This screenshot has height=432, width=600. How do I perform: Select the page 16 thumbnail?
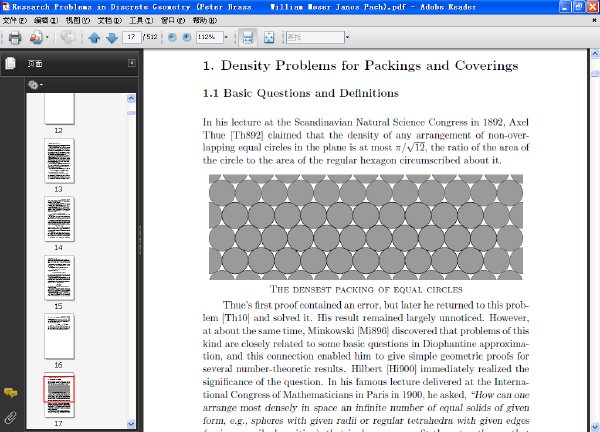59,336
